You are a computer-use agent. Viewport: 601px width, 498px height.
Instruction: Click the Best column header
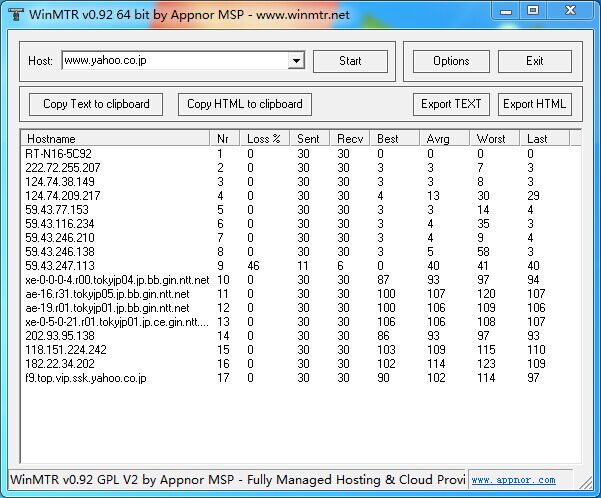394,138
